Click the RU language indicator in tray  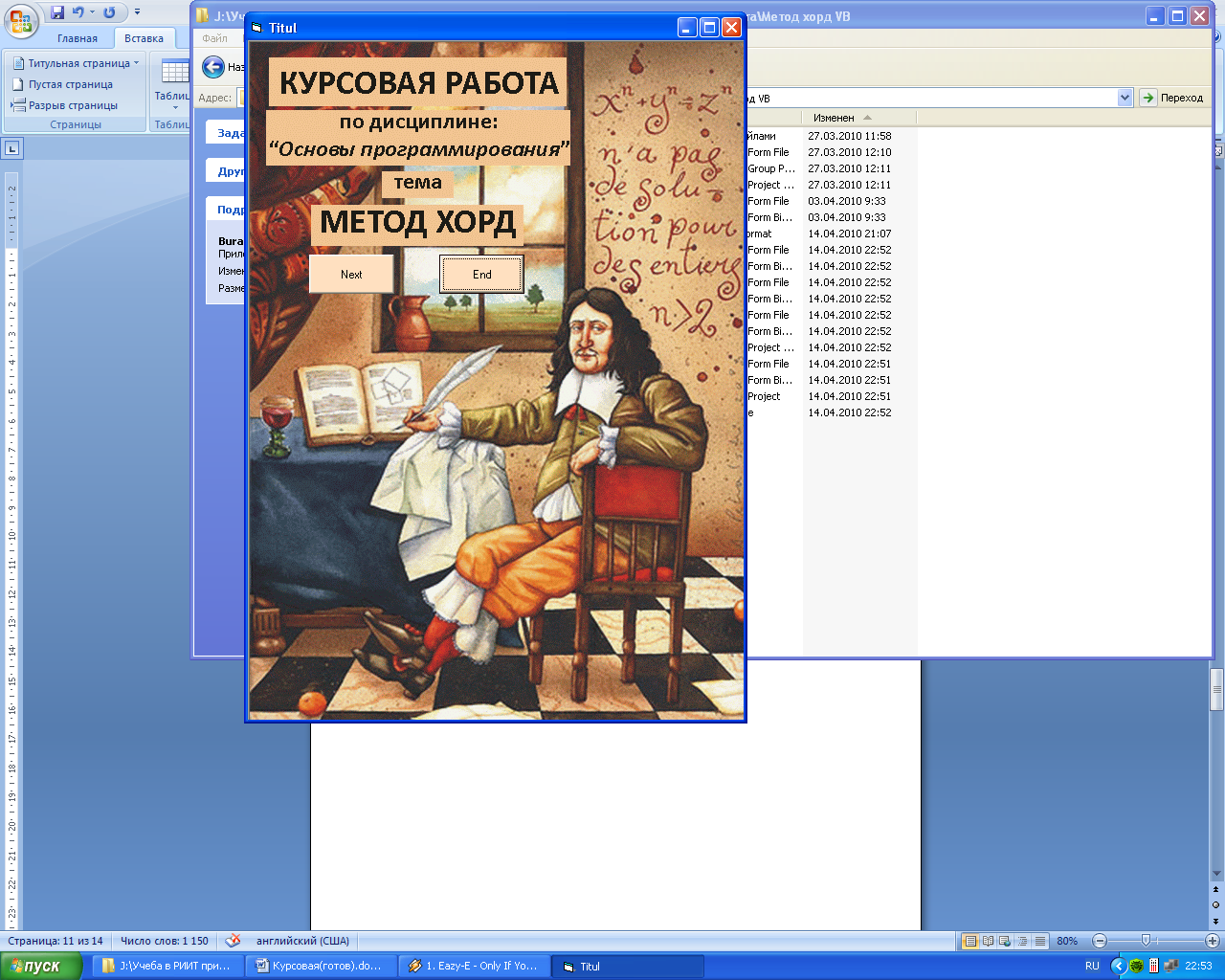pyautogui.click(x=1092, y=966)
